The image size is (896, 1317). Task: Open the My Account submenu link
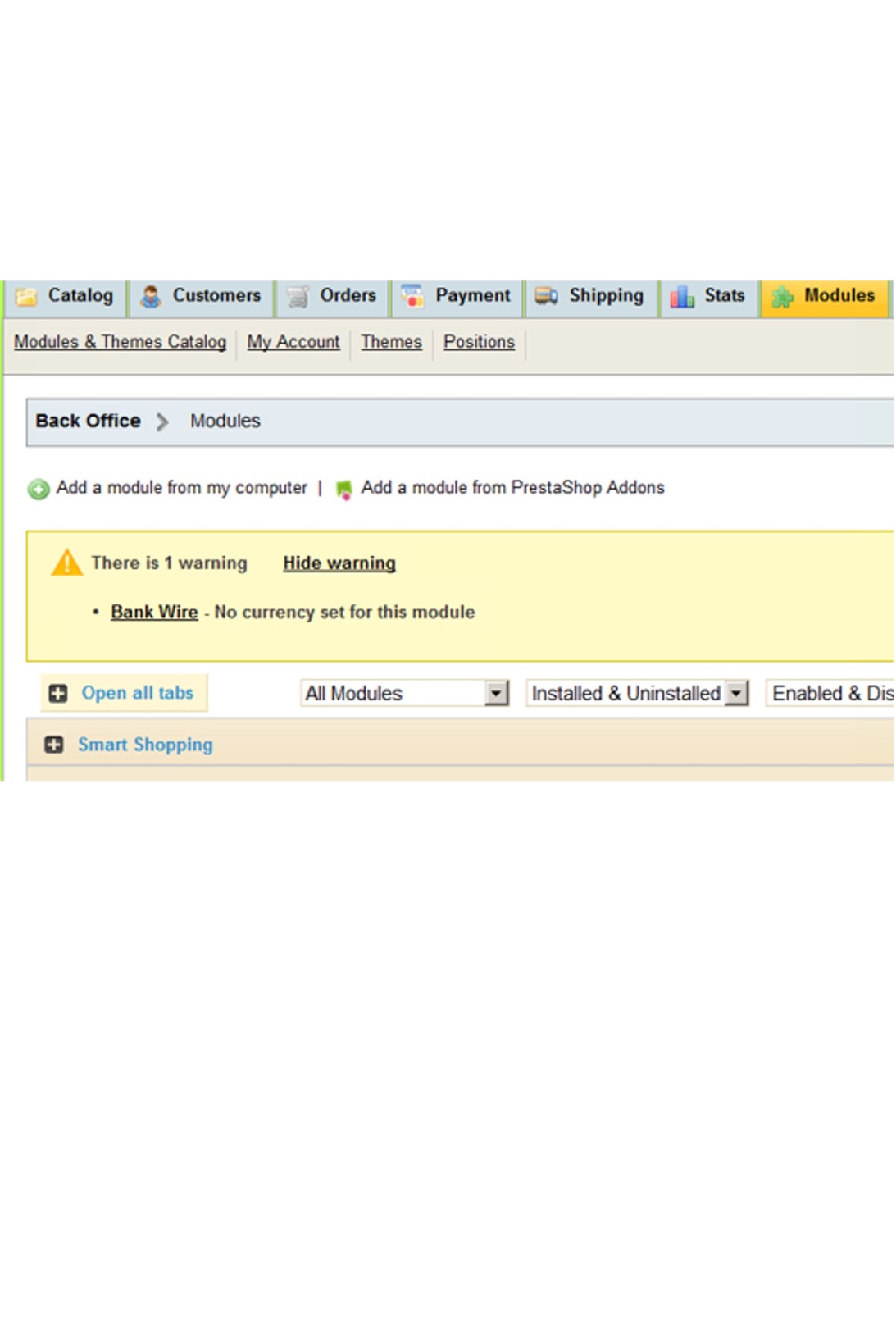click(x=293, y=342)
